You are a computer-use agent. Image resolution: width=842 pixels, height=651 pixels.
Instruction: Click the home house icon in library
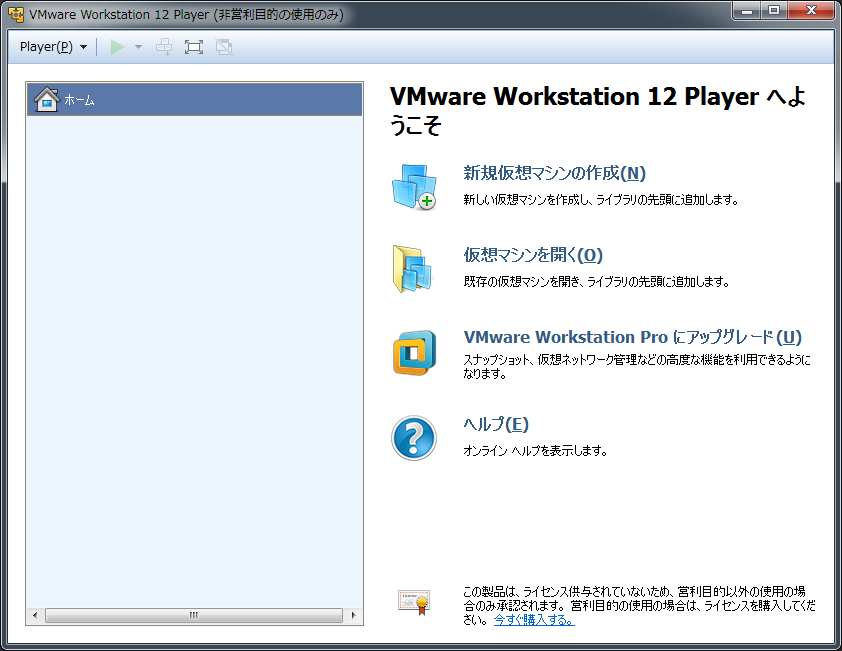(x=47, y=99)
